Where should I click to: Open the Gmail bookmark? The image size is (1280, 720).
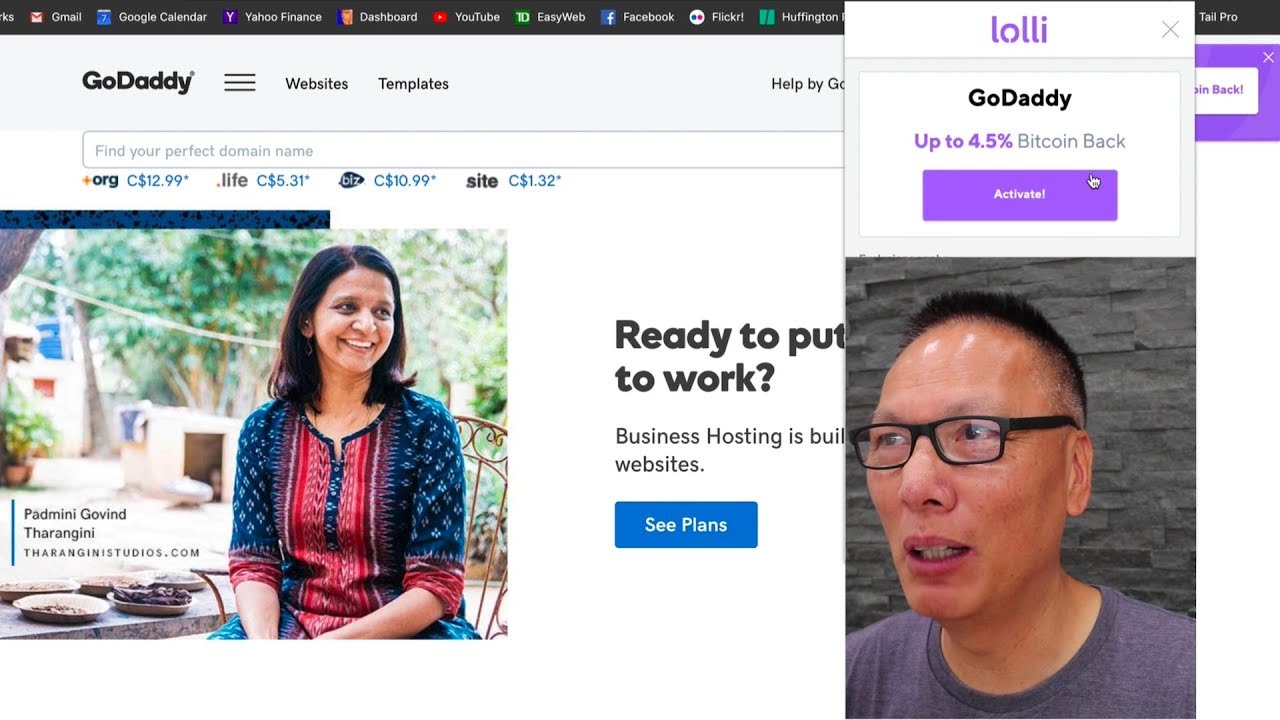point(55,17)
